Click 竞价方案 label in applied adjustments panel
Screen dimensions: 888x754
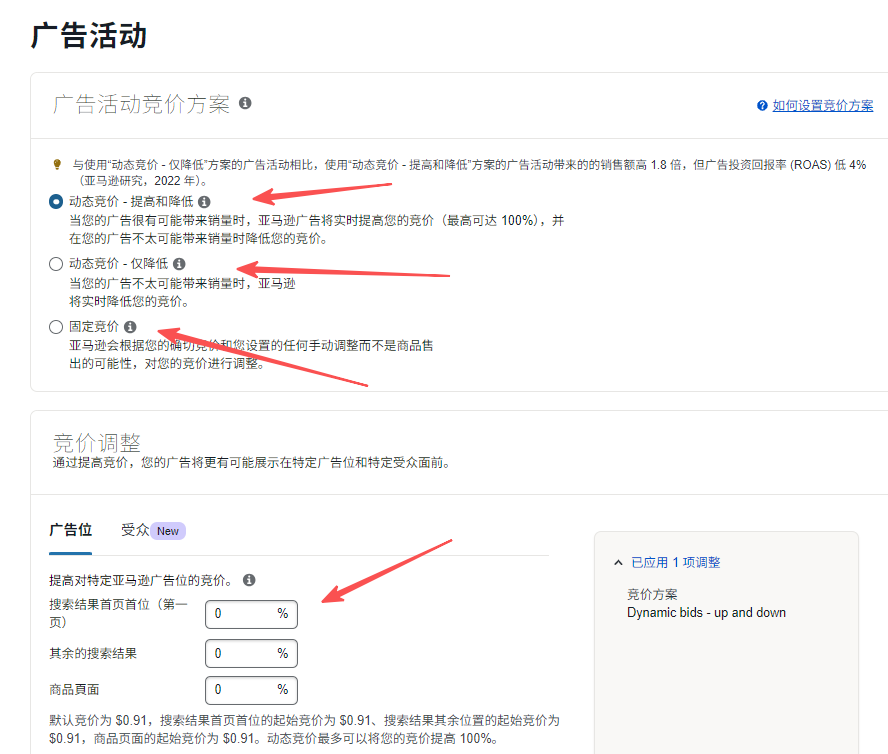pyautogui.click(x=652, y=594)
